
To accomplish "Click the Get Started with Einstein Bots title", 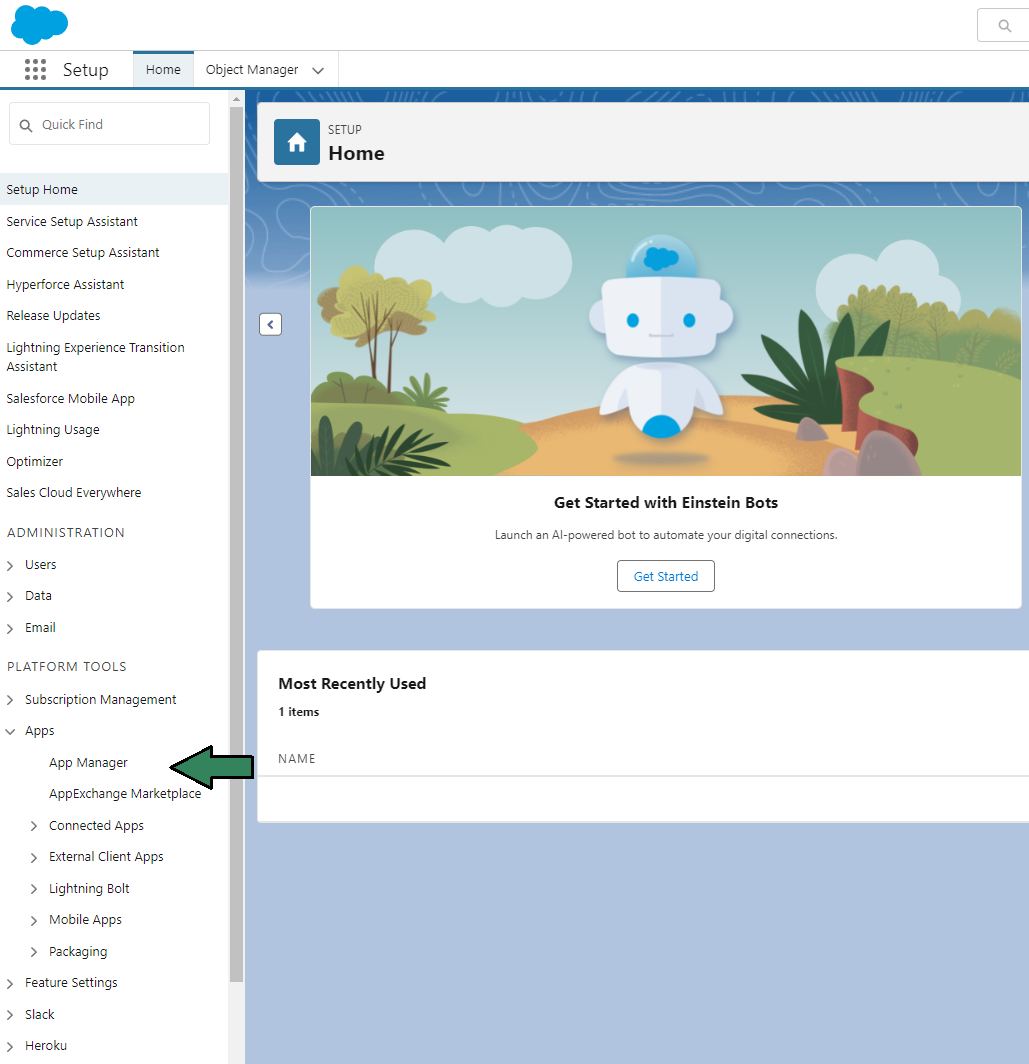I will [665, 503].
